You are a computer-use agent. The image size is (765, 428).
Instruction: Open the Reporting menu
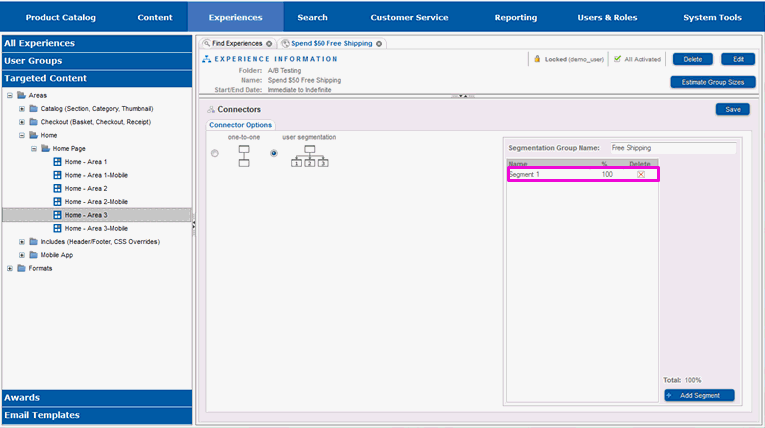pos(516,18)
